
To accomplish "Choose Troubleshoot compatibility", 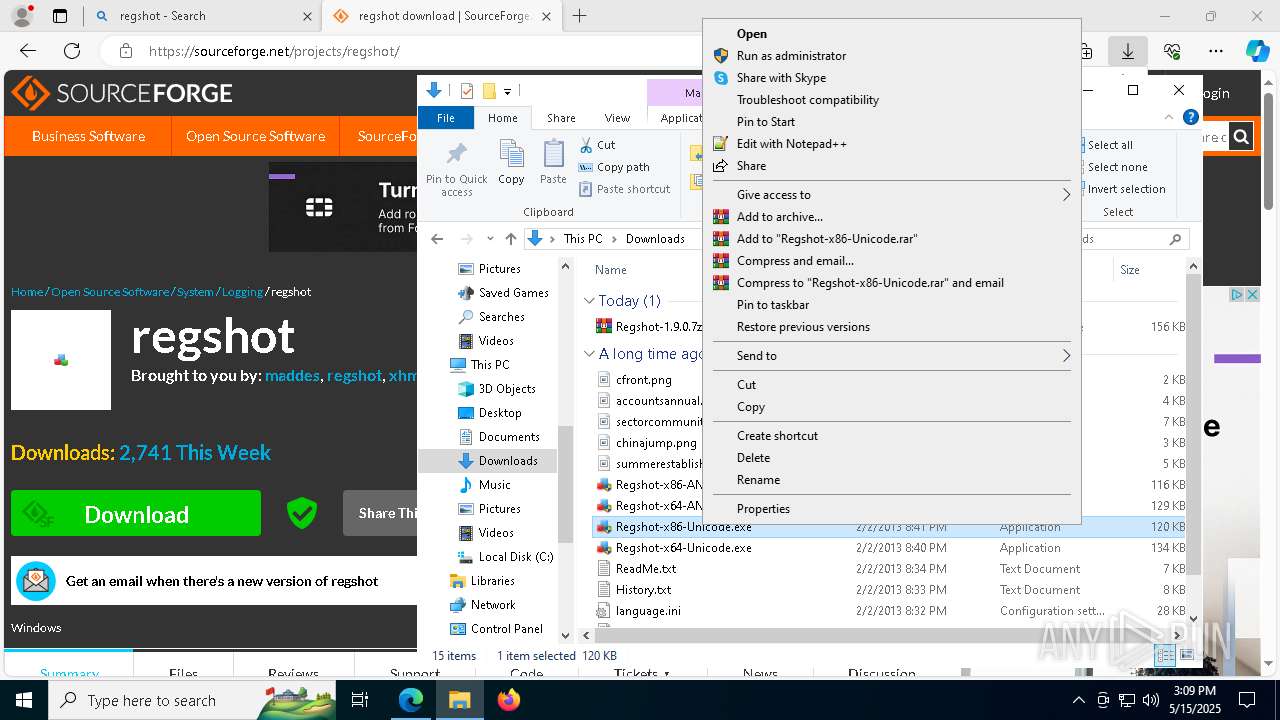I will pyautogui.click(x=808, y=100).
